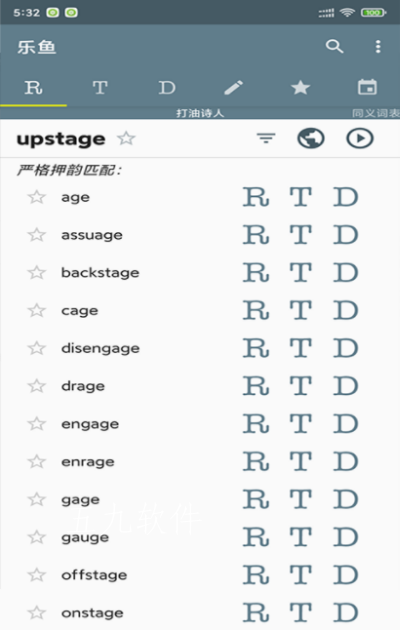This screenshot has width=400, height=630.
Task: Open the star favorites tab
Action: point(300,88)
